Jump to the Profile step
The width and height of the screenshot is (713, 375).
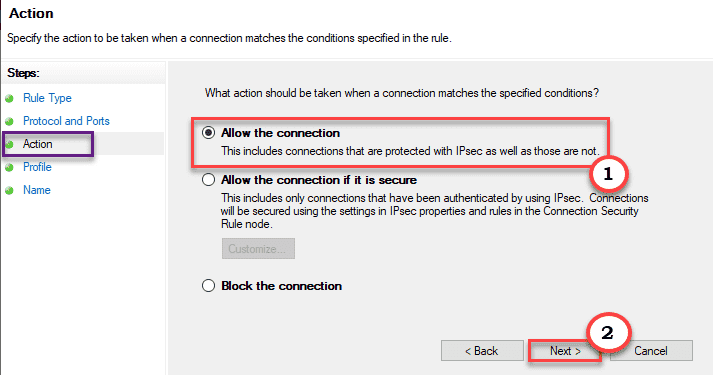37,167
